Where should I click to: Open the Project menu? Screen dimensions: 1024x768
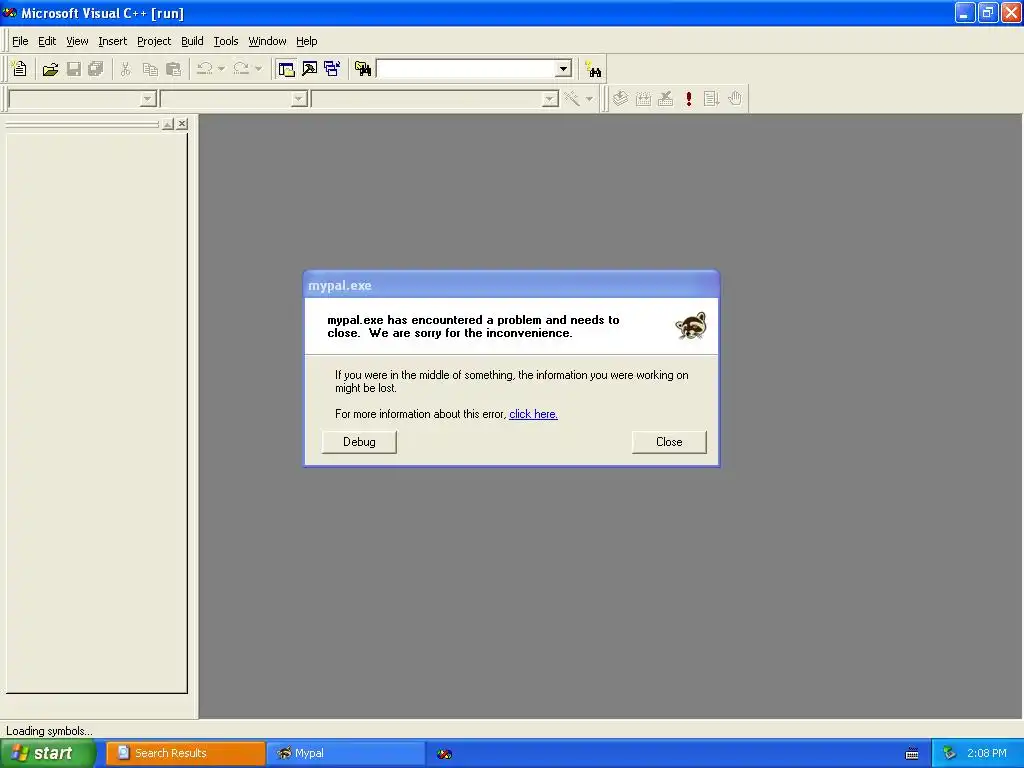click(x=154, y=41)
